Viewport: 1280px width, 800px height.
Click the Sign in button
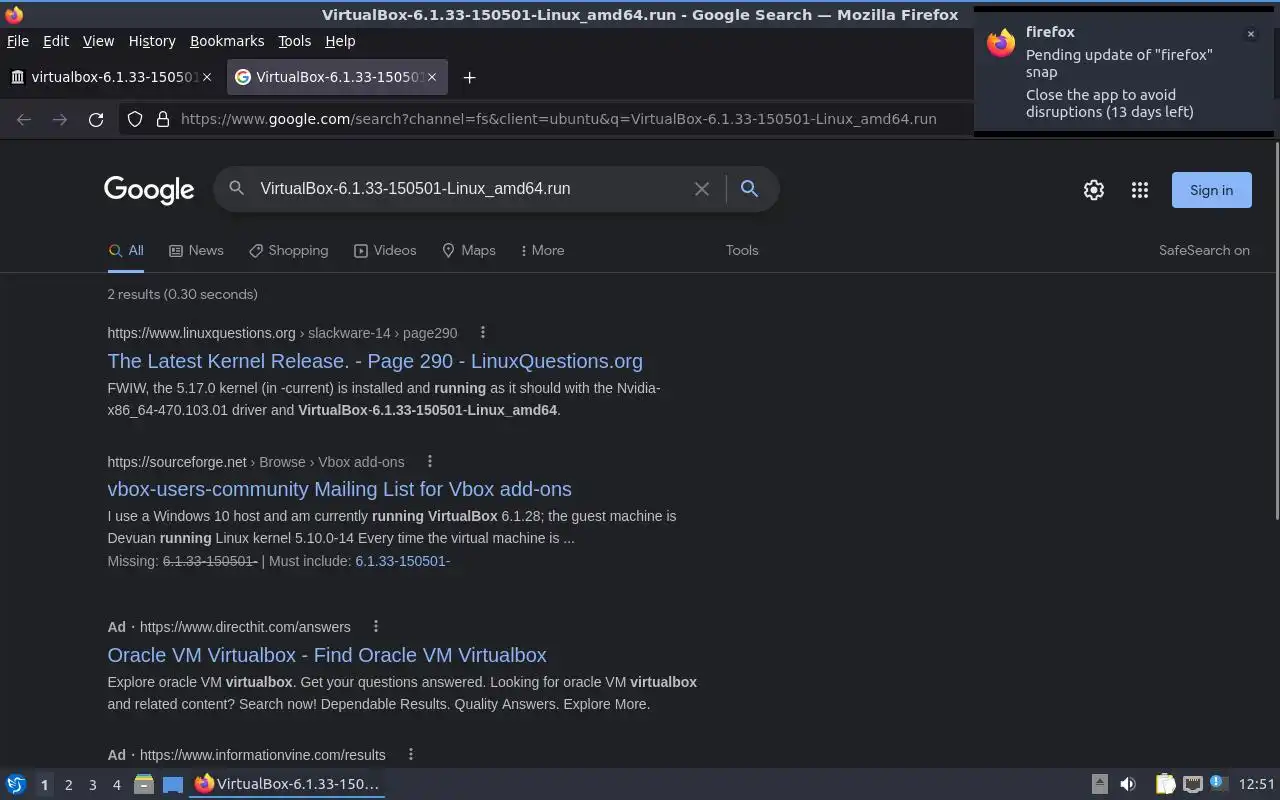tap(1211, 190)
